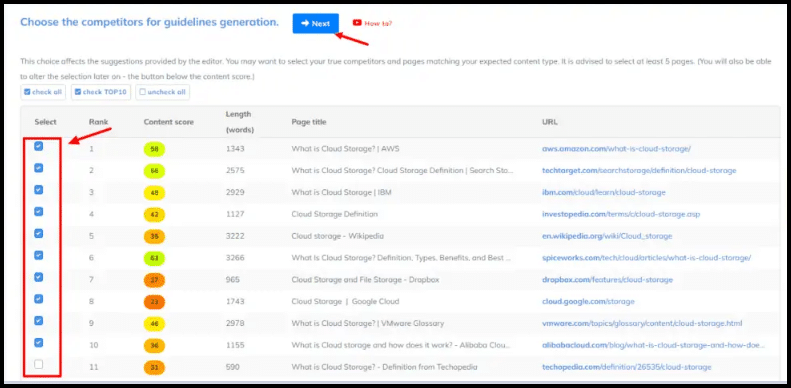Image resolution: width=791 pixels, height=388 pixels.
Task: Open the aws.amazon.com what-is-cloud-storage link
Action: coord(616,149)
